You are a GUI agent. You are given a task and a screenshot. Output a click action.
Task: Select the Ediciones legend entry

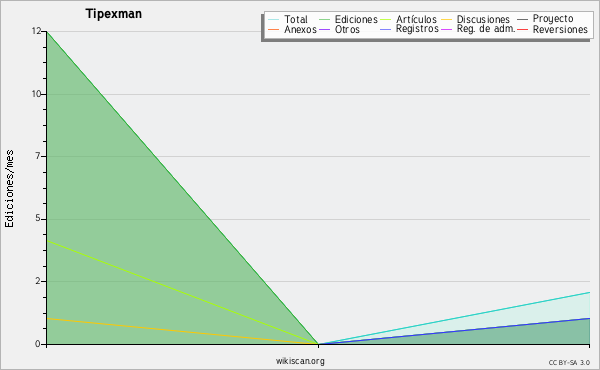[x=348, y=20]
